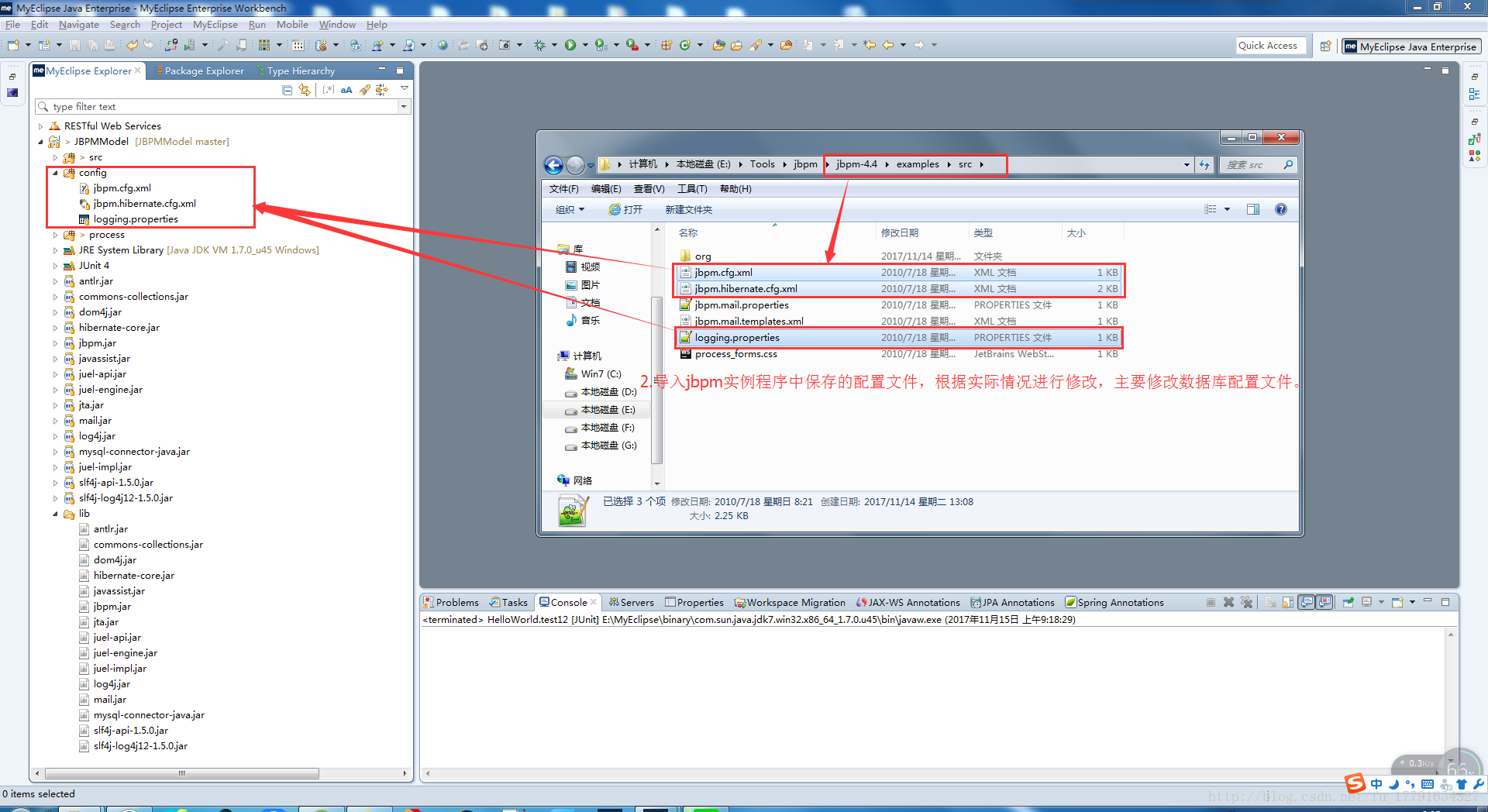Click the Undo arrow toolbar icon
1488x812 pixels.
(x=132, y=46)
